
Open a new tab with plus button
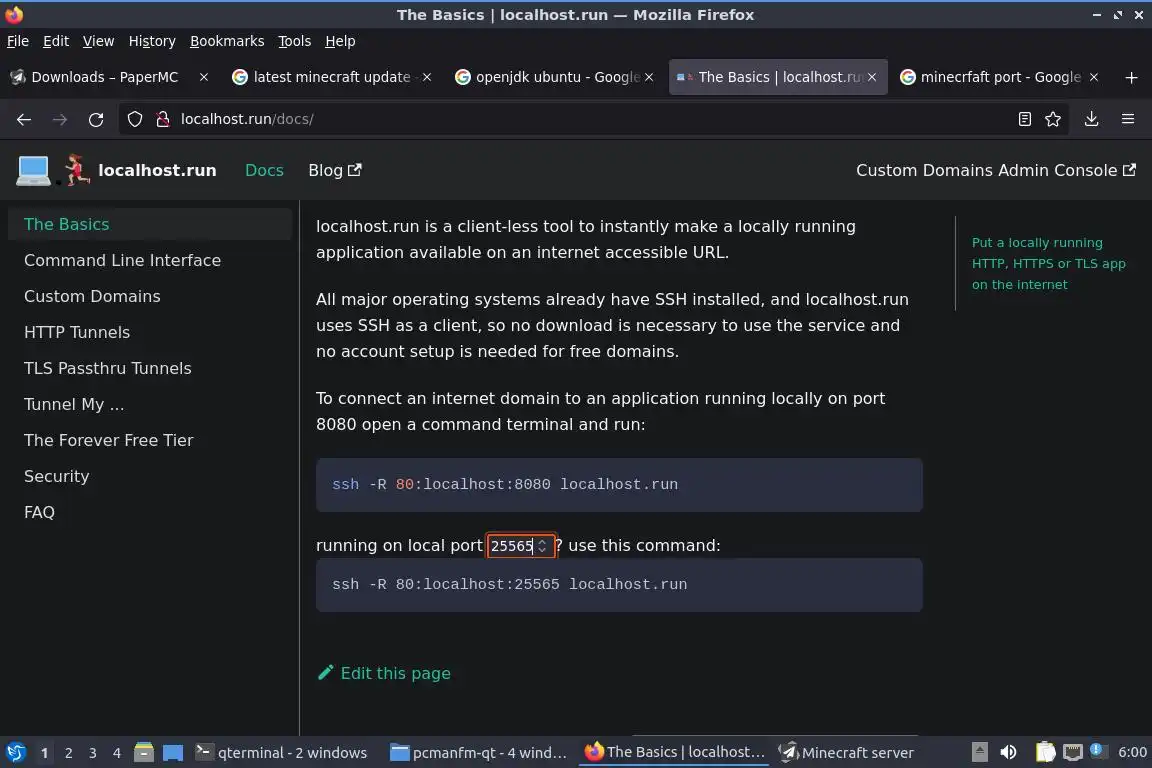[x=1131, y=77]
